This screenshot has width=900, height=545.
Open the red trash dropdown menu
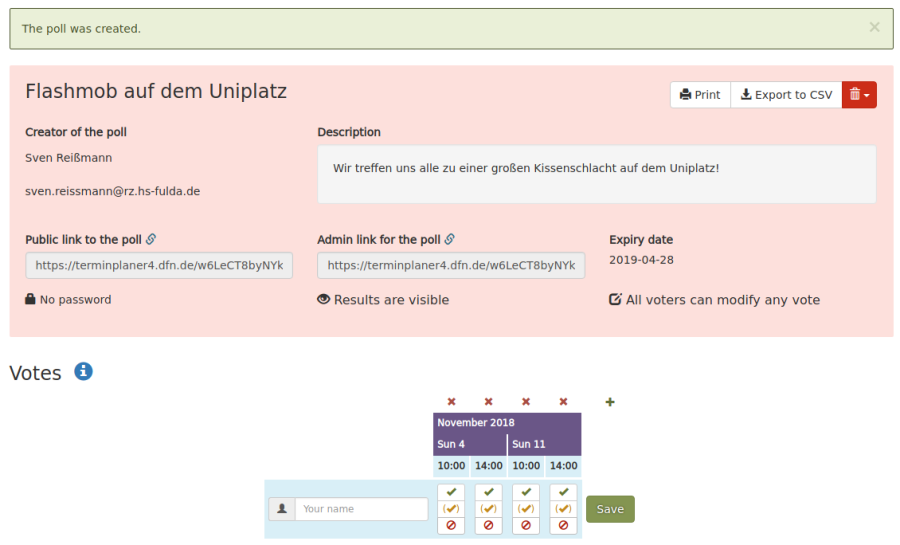pos(859,95)
